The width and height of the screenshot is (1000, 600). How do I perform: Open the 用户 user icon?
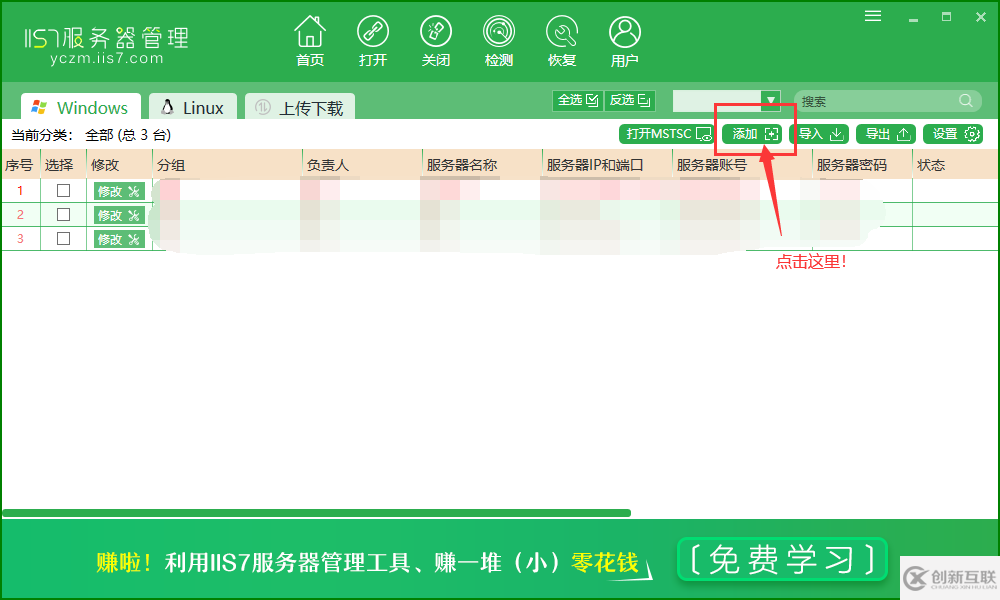(x=625, y=38)
